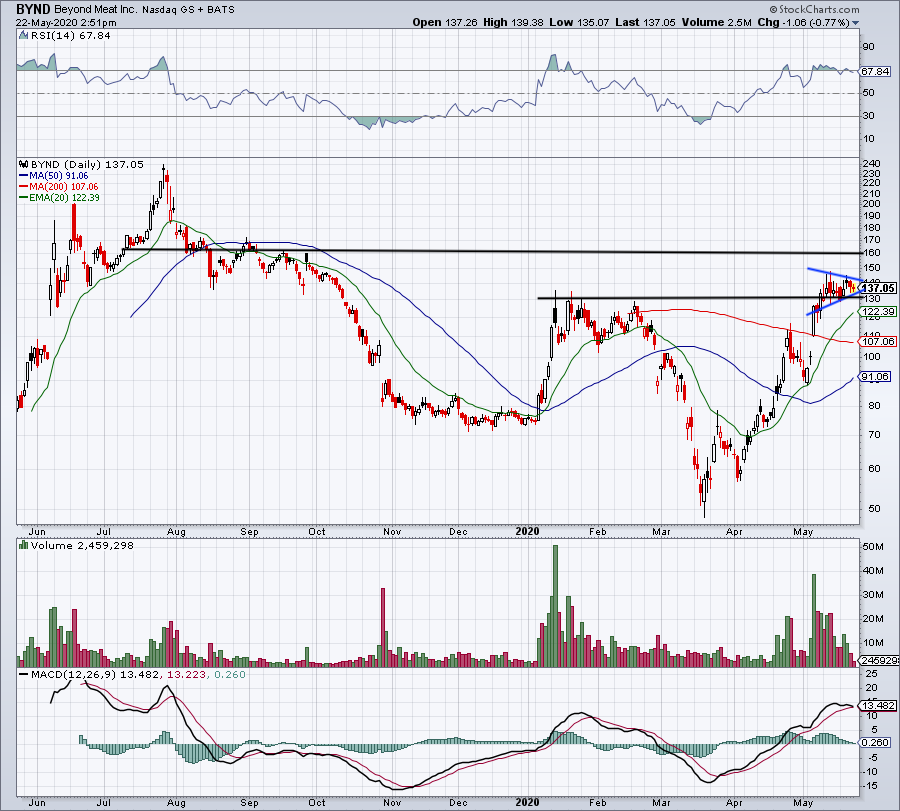Click the 2020 label under the price chart
The height and width of the screenshot is (811, 900).
click(527, 531)
